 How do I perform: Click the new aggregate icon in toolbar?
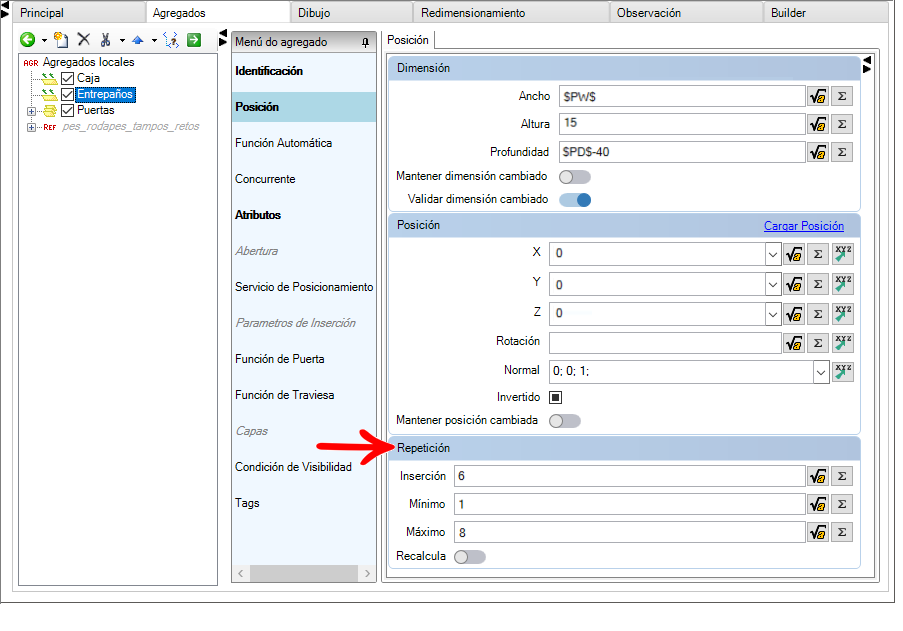61,40
